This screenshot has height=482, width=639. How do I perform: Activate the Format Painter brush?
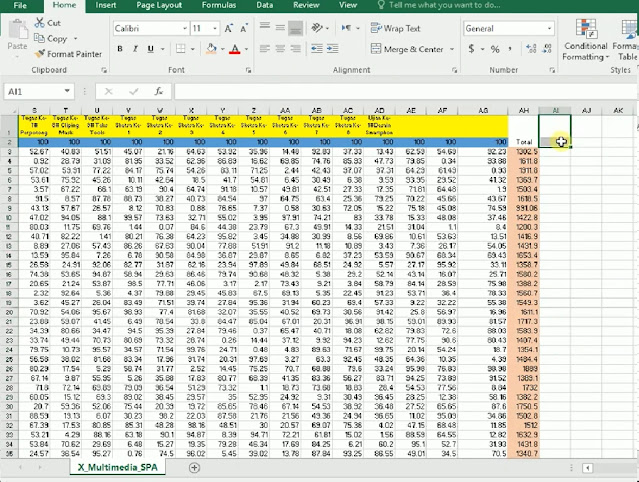coord(40,54)
